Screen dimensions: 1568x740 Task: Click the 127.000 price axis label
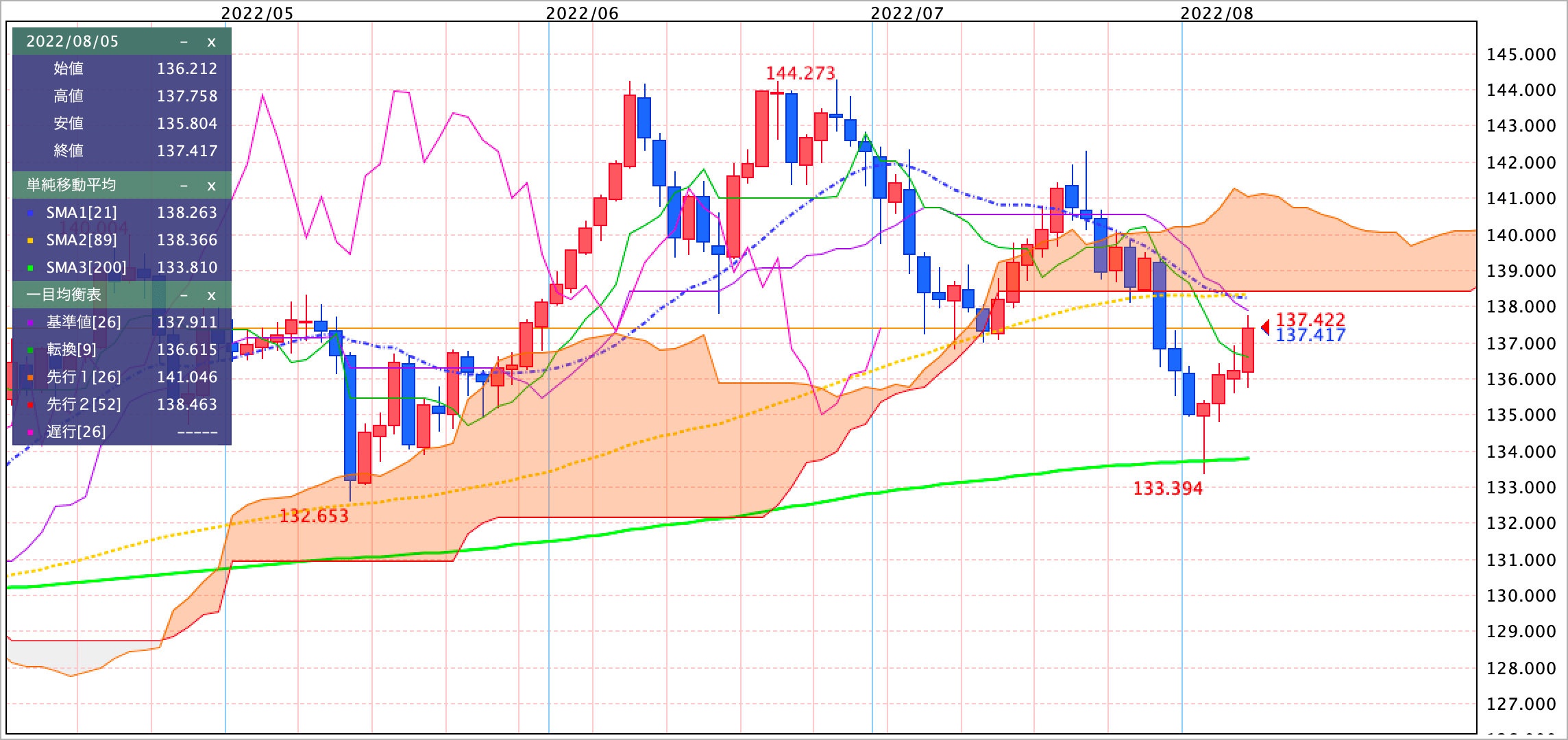(x=1521, y=704)
